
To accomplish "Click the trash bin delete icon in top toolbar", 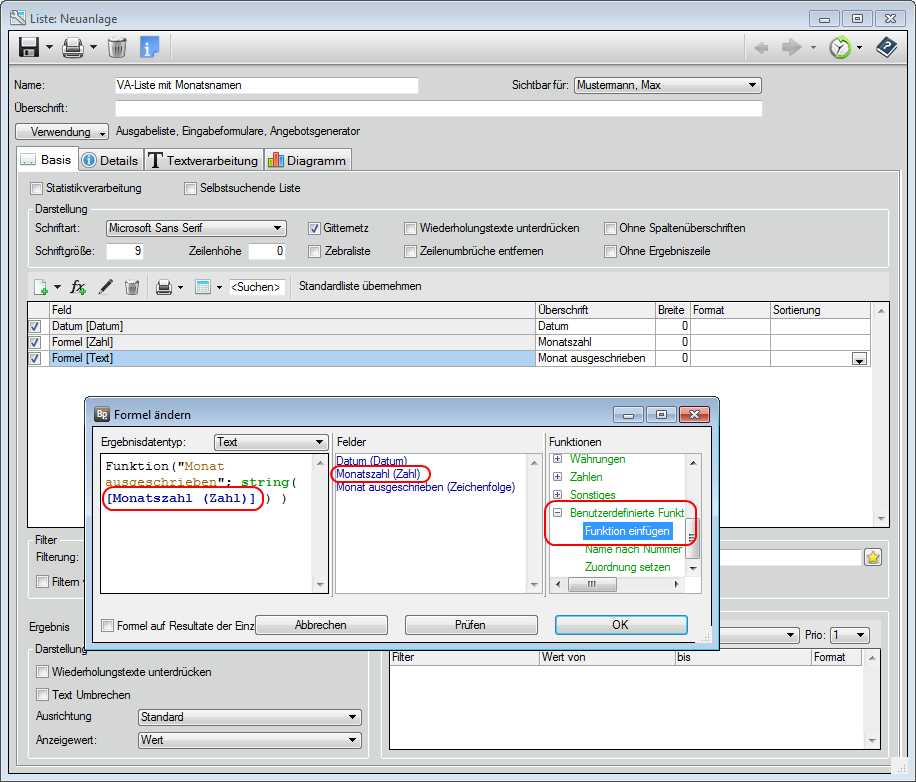I will click(x=117, y=47).
